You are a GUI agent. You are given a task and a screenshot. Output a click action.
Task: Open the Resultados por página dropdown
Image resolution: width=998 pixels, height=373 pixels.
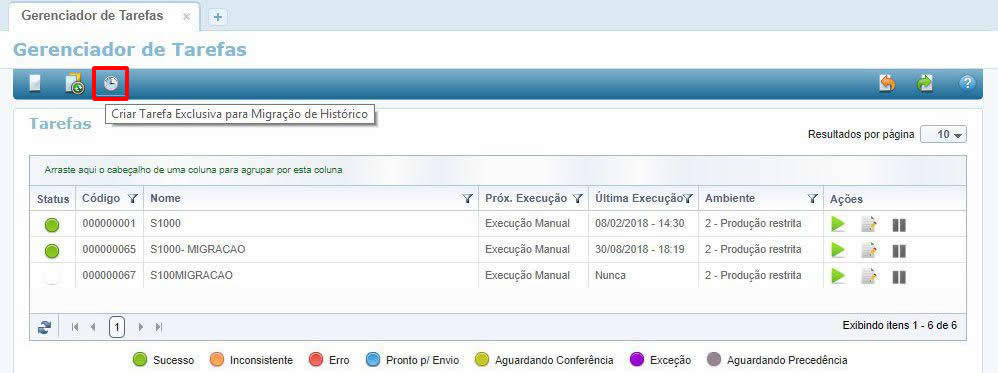[x=943, y=135]
